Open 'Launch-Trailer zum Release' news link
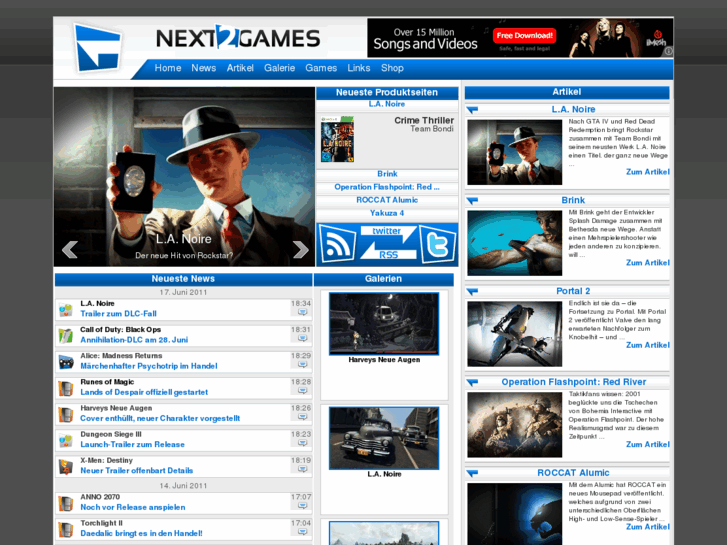This screenshot has width=727, height=545. coord(132,445)
